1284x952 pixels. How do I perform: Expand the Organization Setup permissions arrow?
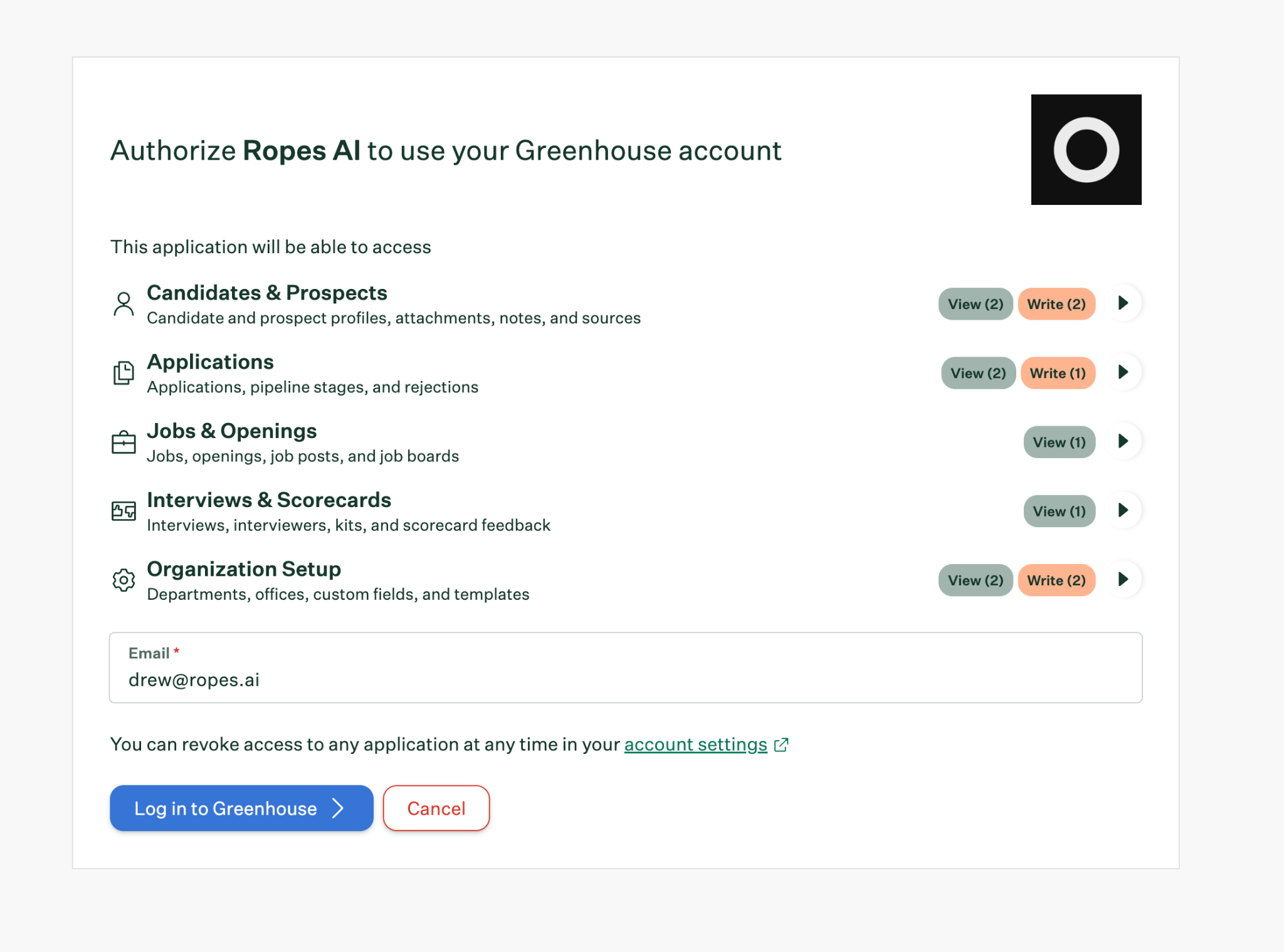tap(1123, 579)
